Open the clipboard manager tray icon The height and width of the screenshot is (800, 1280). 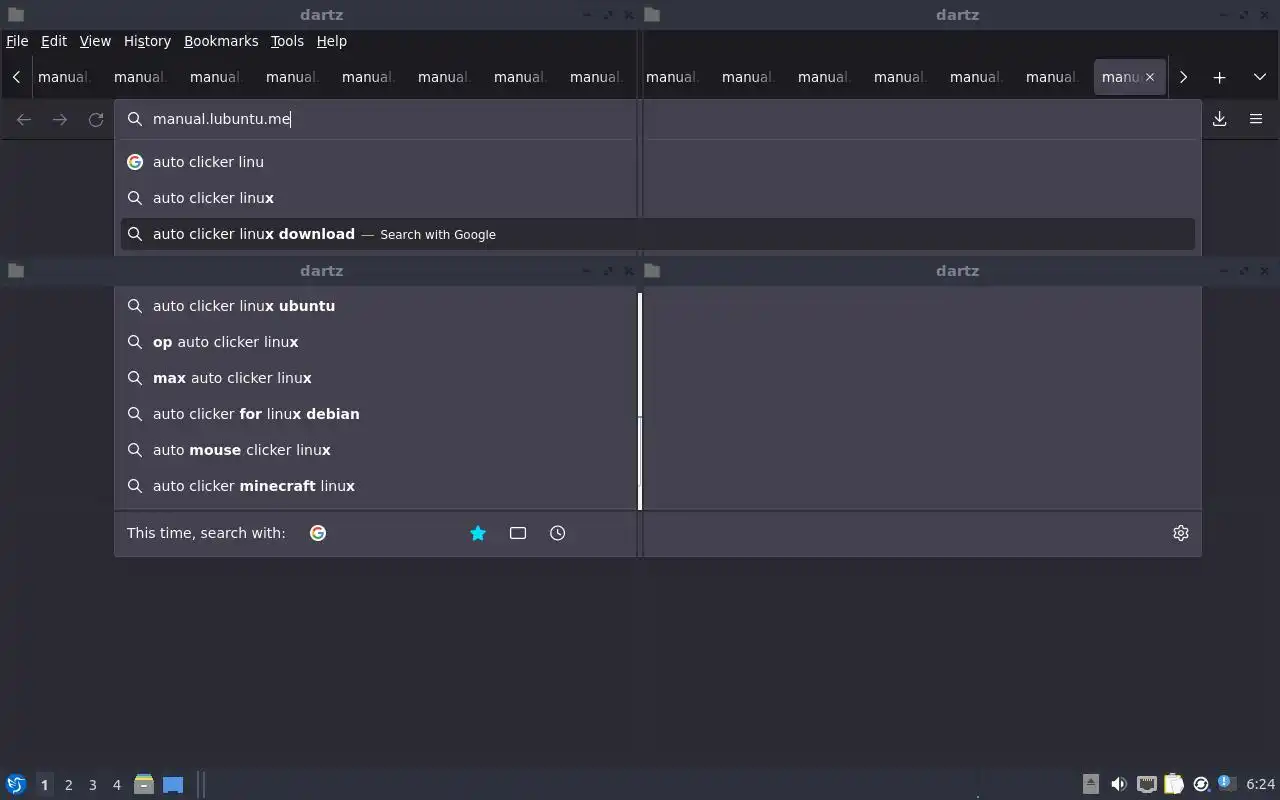point(1173,784)
